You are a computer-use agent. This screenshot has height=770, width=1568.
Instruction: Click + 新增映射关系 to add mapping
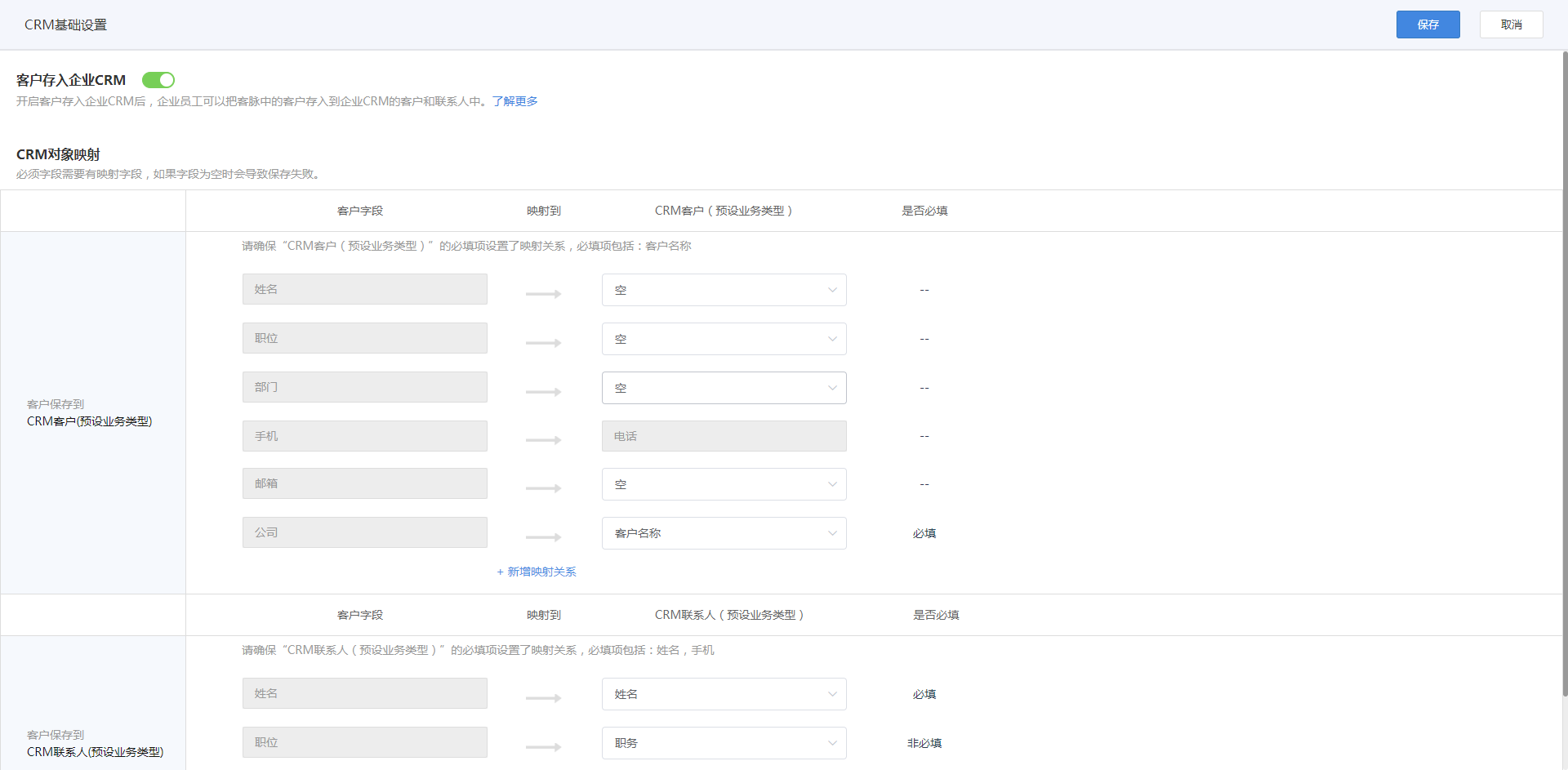[x=537, y=572]
